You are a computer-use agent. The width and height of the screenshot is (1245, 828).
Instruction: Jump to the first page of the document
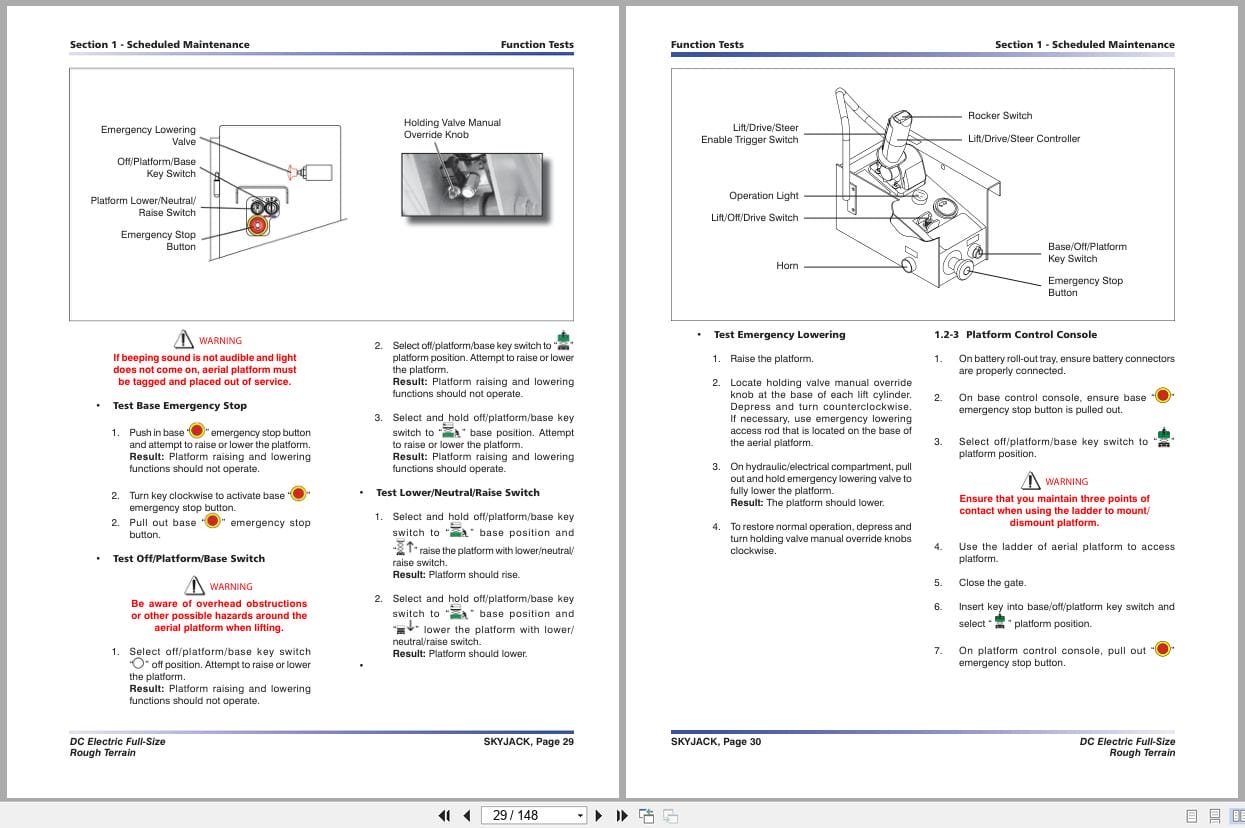point(444,815)
